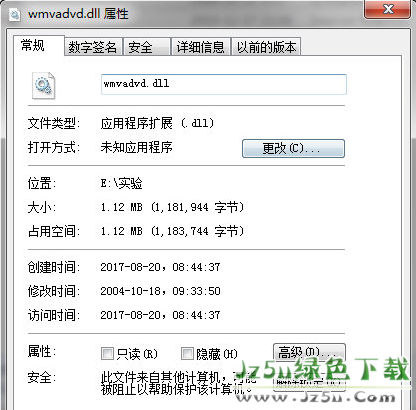Open the 以前的版本 tab
The height and width of the screenshot is (410, 416).
(x=266, y=47)
